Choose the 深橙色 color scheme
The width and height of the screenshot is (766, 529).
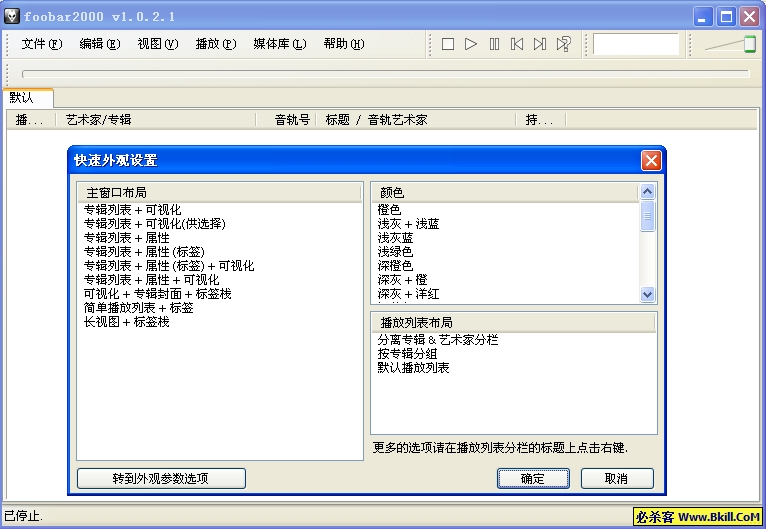[x=395, y=266]
